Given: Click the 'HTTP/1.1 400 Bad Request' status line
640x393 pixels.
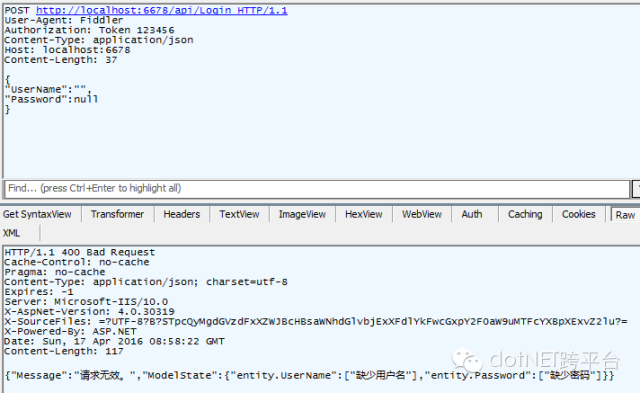Looking at the screenshot, I should [80, 252].
